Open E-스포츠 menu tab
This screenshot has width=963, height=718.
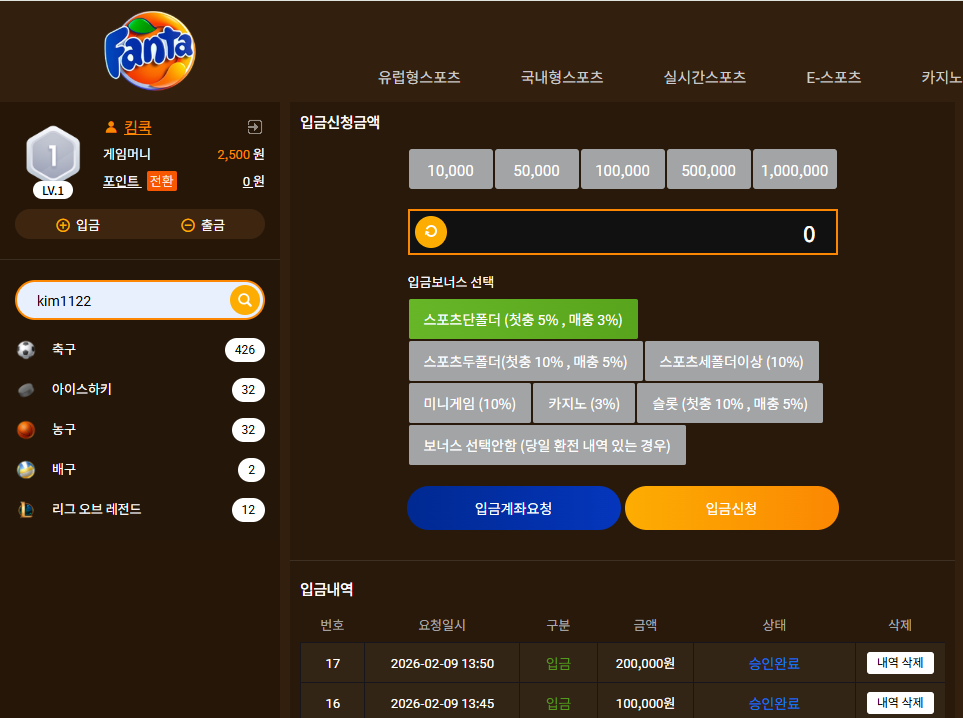[x=833, y=77]
